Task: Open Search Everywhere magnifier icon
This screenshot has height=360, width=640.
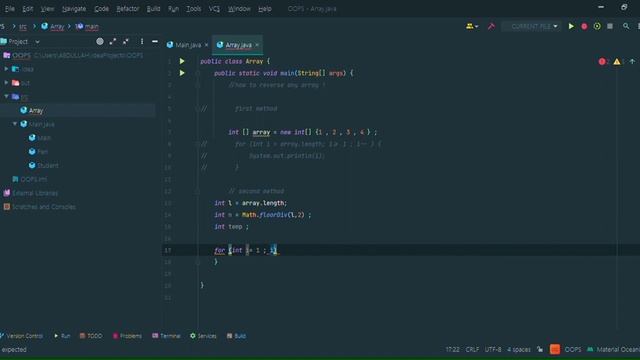Action: 626,26
